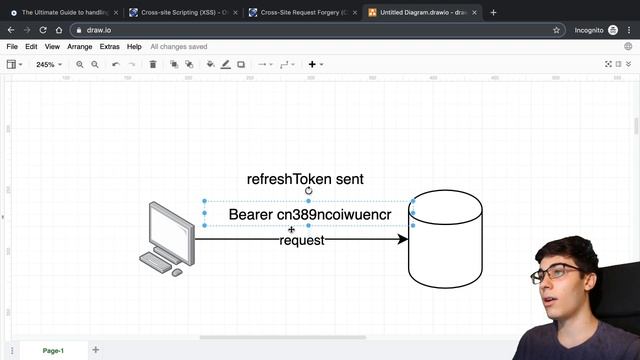
Task: Go to browser home page
Action: coord(59,30)
